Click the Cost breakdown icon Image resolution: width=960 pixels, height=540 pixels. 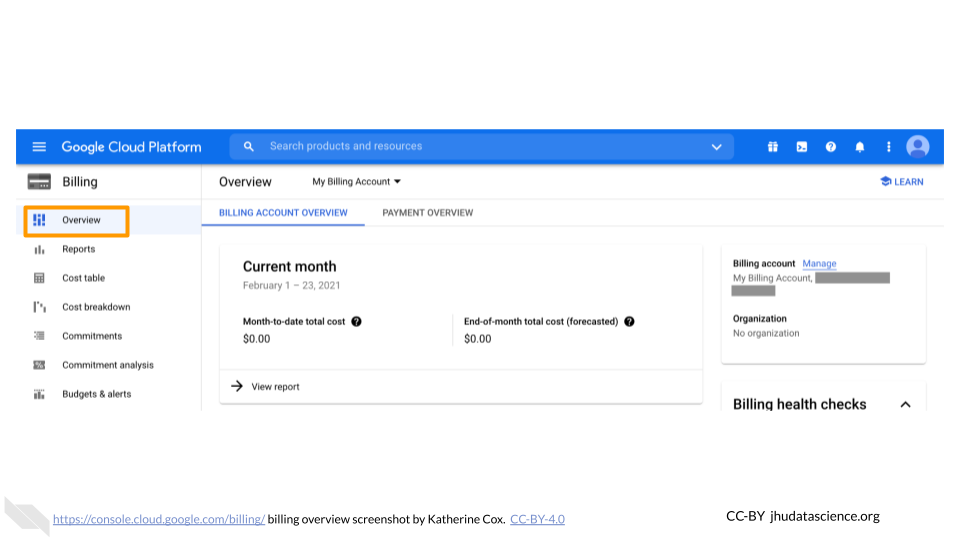click(39, 307)
